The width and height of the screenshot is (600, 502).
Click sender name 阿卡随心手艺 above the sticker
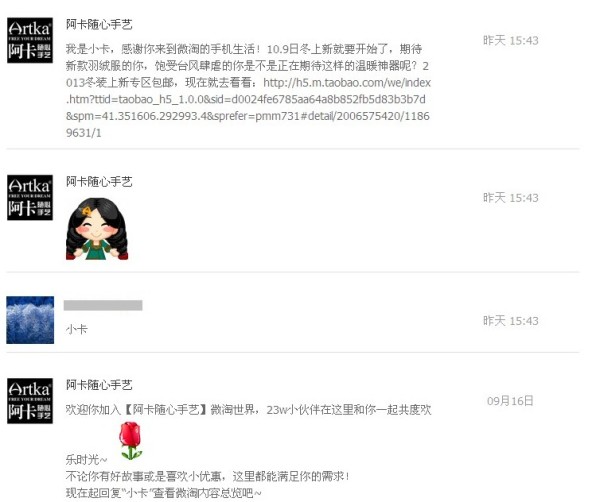[99, 181]
